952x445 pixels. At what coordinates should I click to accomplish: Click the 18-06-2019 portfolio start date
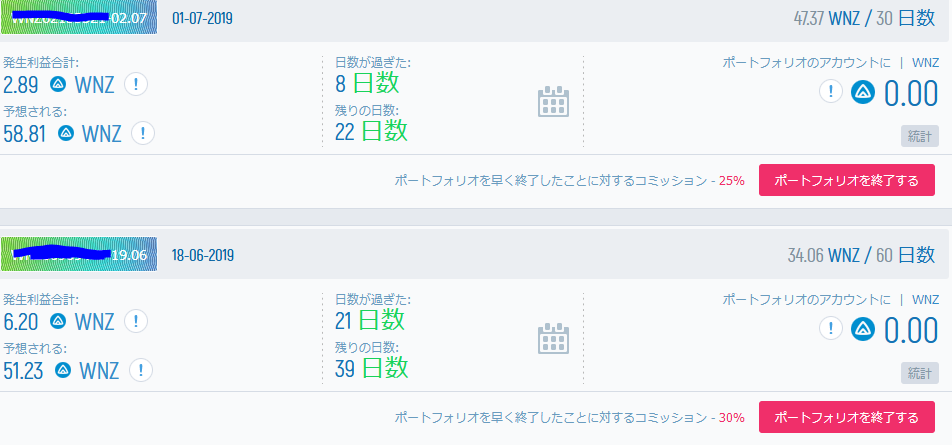tap(203, 255)
